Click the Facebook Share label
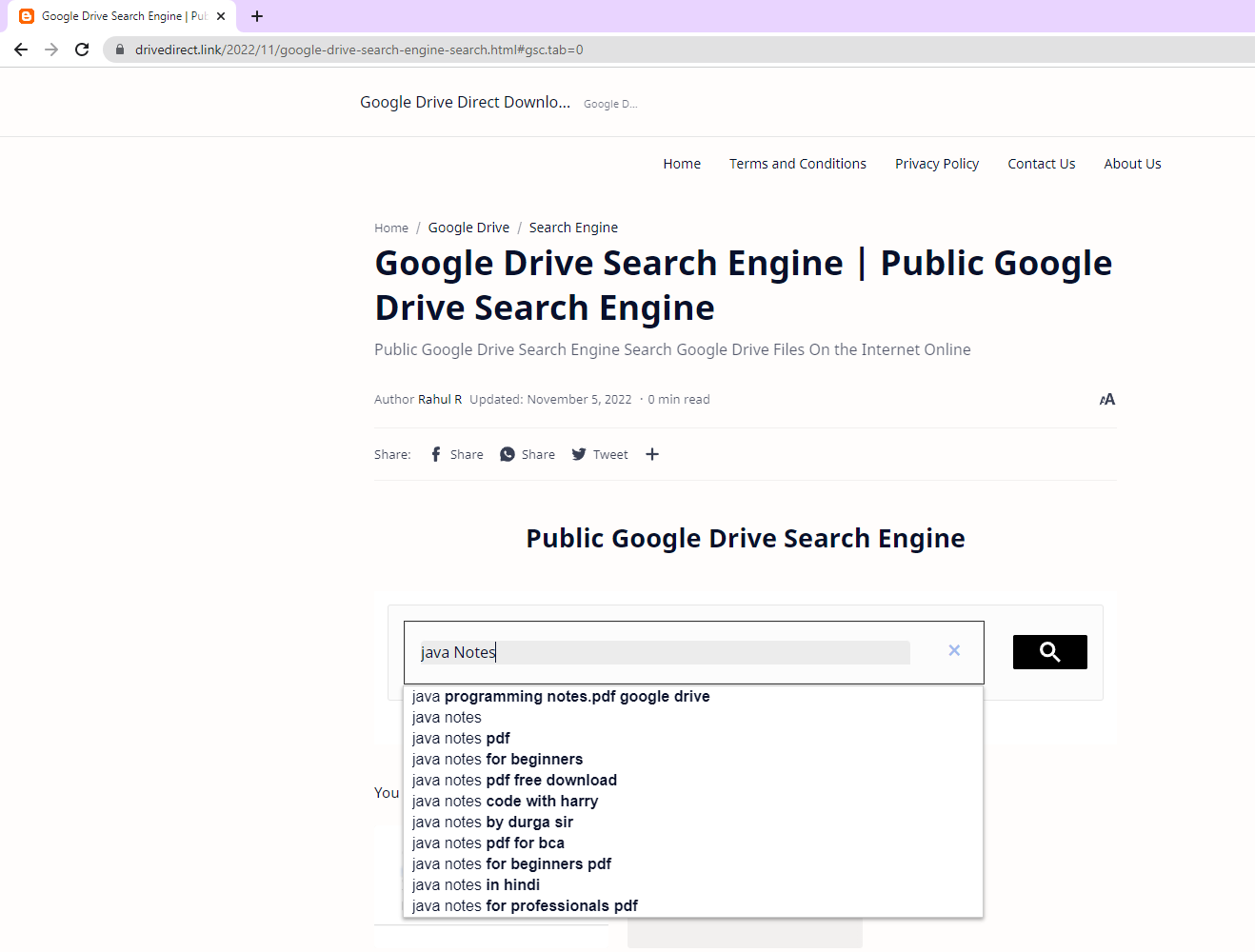This screenshot has width=1255, height=952. [467, 454]
